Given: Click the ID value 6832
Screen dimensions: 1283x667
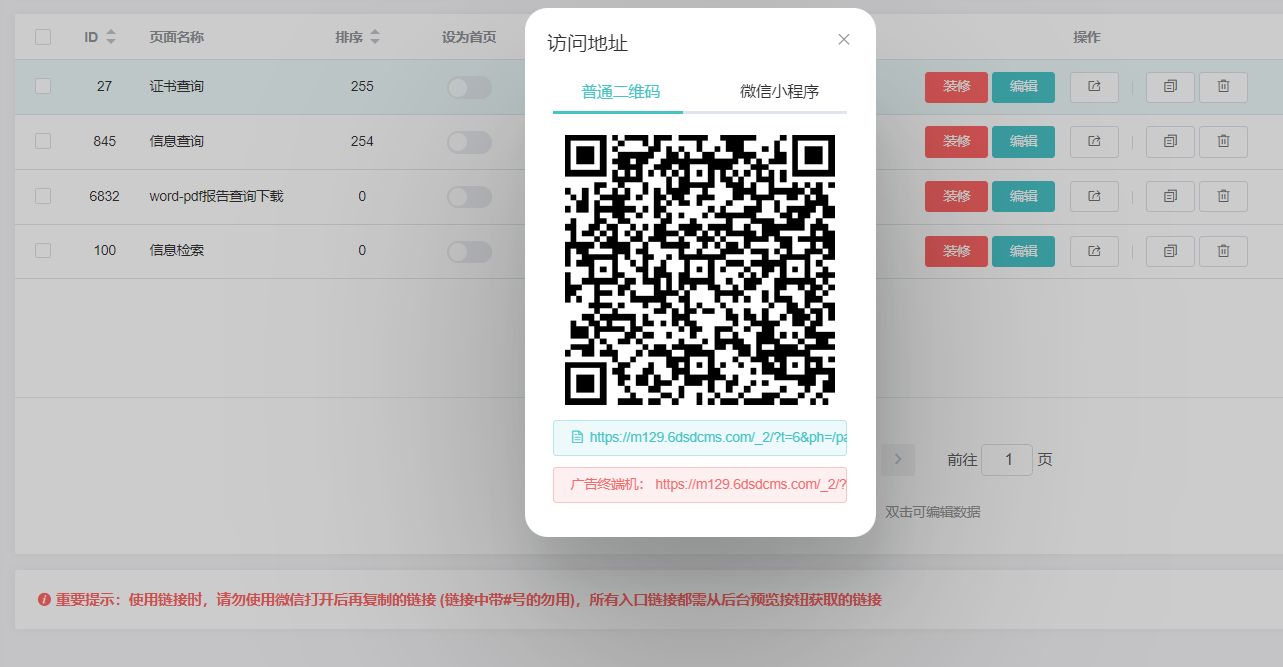Looking at the screenshot, I should coord(104,197).
